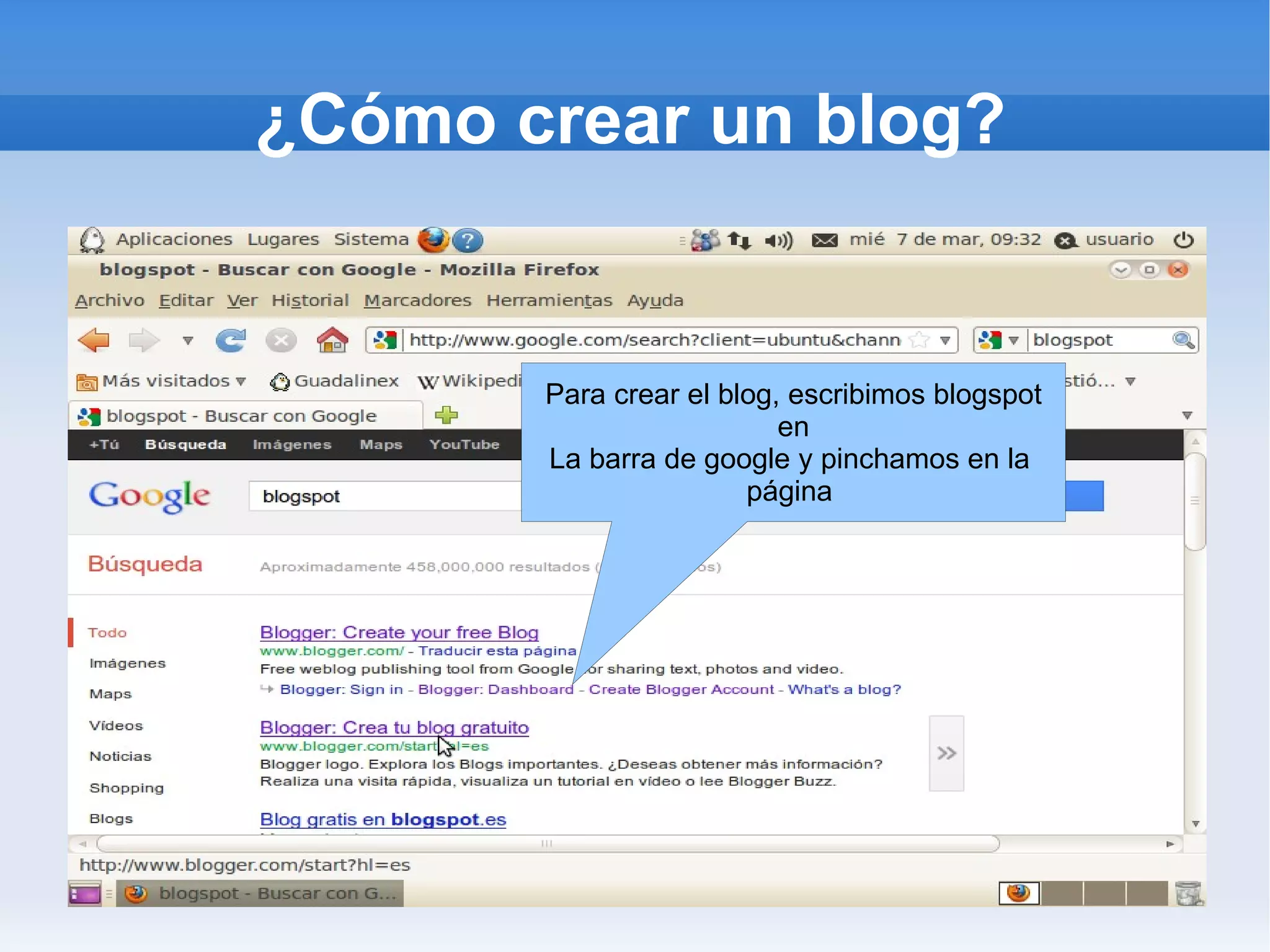
Task: Click Create Blogger Account sublink
Action: [x=682, y=689]
